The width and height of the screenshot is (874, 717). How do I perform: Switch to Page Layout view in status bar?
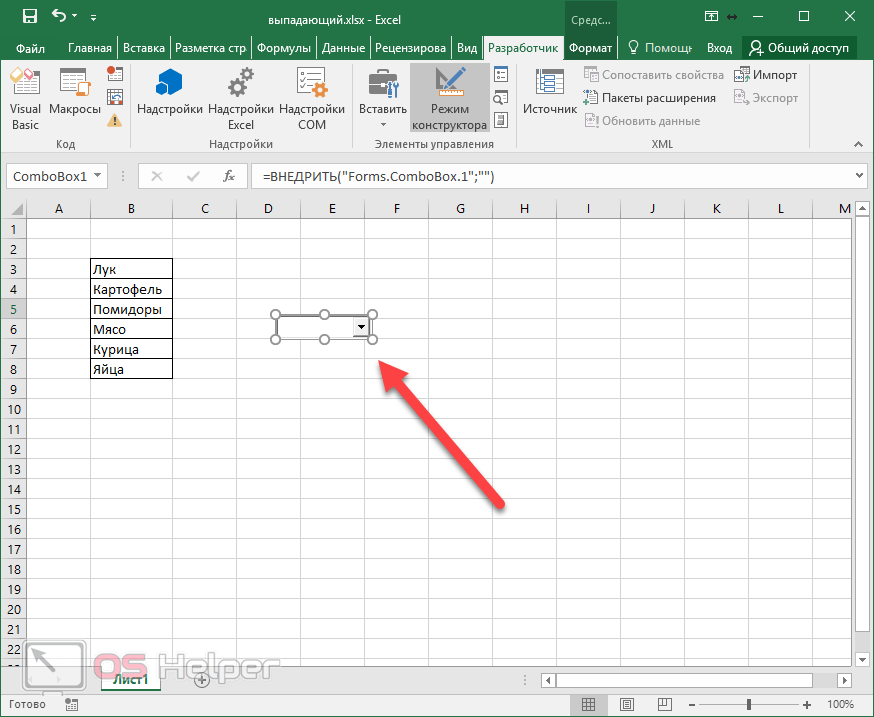[627, 704]
